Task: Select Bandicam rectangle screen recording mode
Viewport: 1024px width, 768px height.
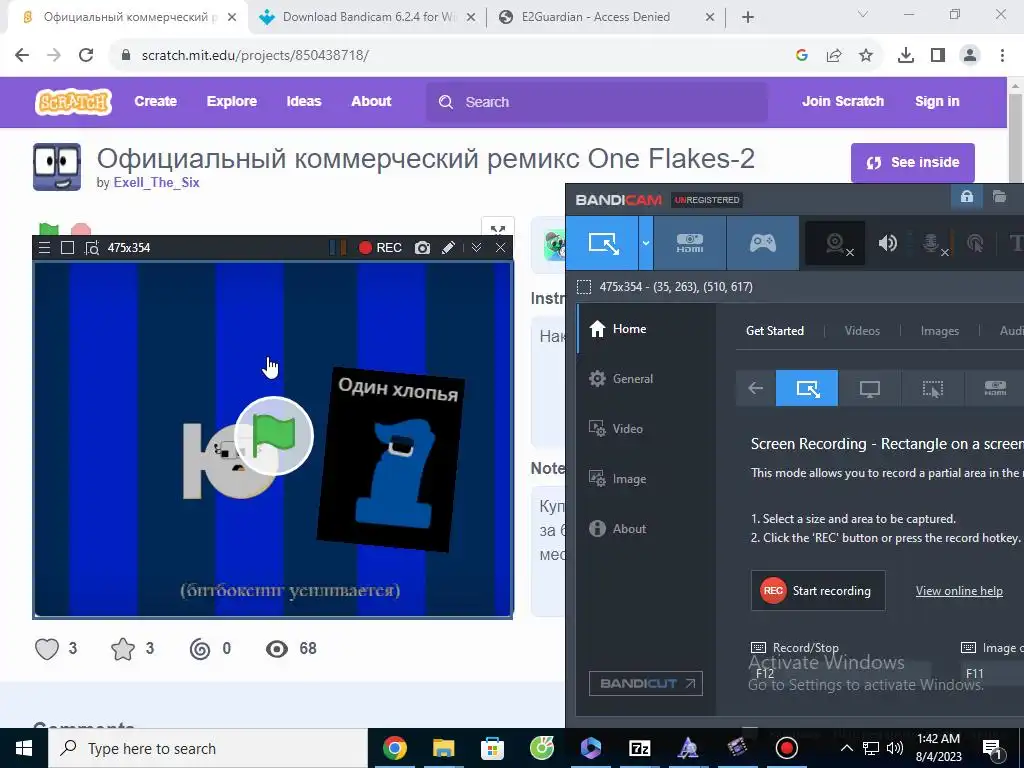Action: [x=602, y=243]
